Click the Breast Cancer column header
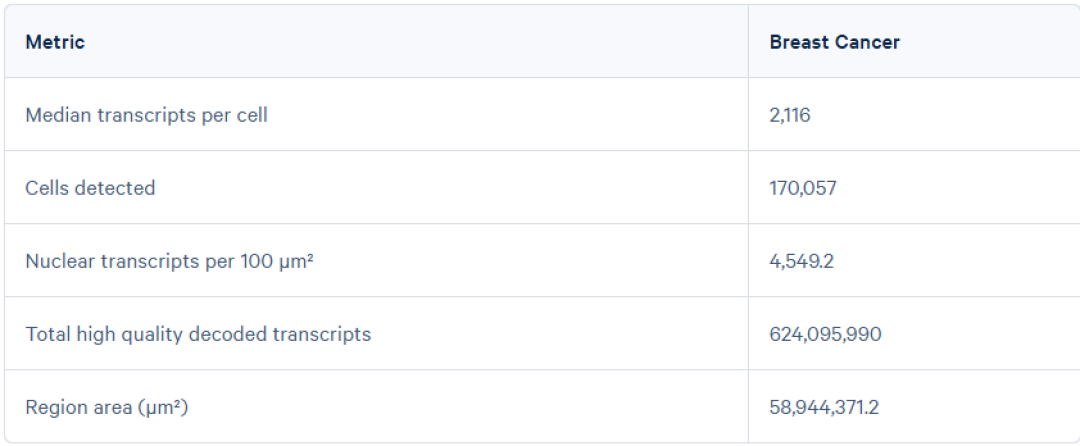This screenshot has width=1080, height=446. coord(834,42)
